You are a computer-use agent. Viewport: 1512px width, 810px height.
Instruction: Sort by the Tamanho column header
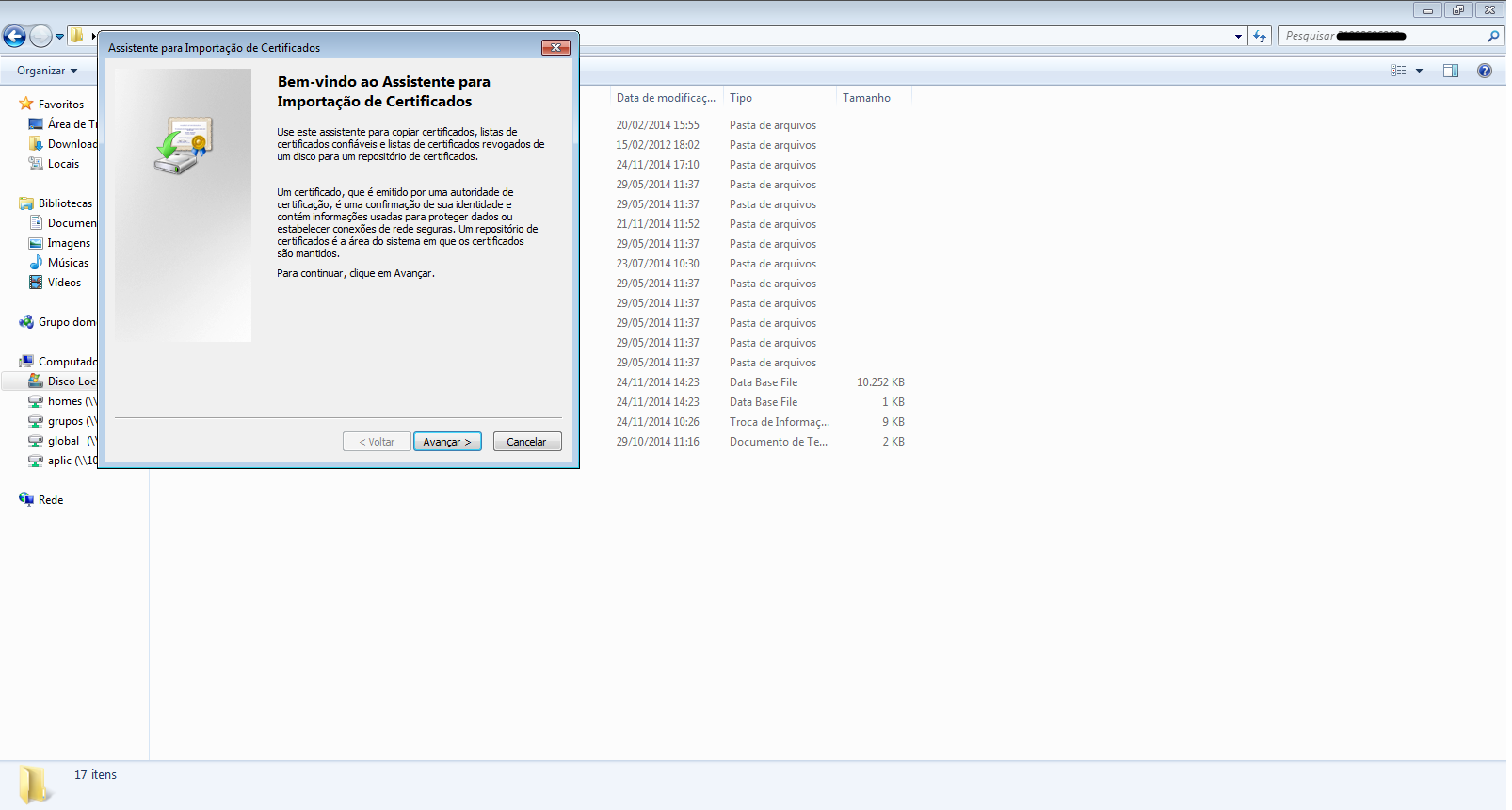[866, 98]
